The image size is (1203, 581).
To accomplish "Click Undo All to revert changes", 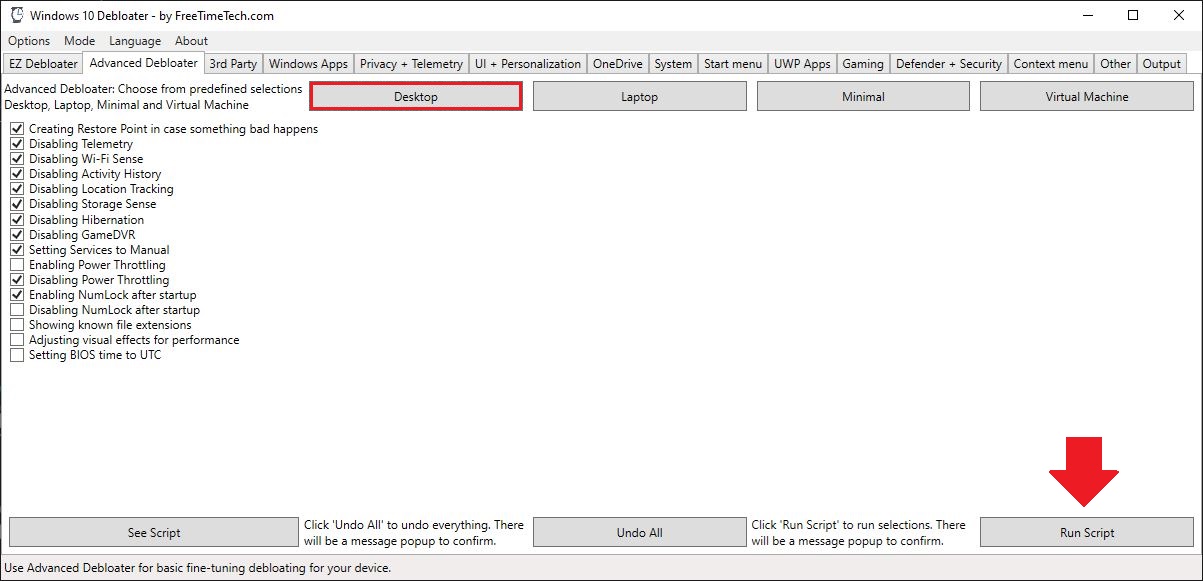I will click(x=639, y=532).
